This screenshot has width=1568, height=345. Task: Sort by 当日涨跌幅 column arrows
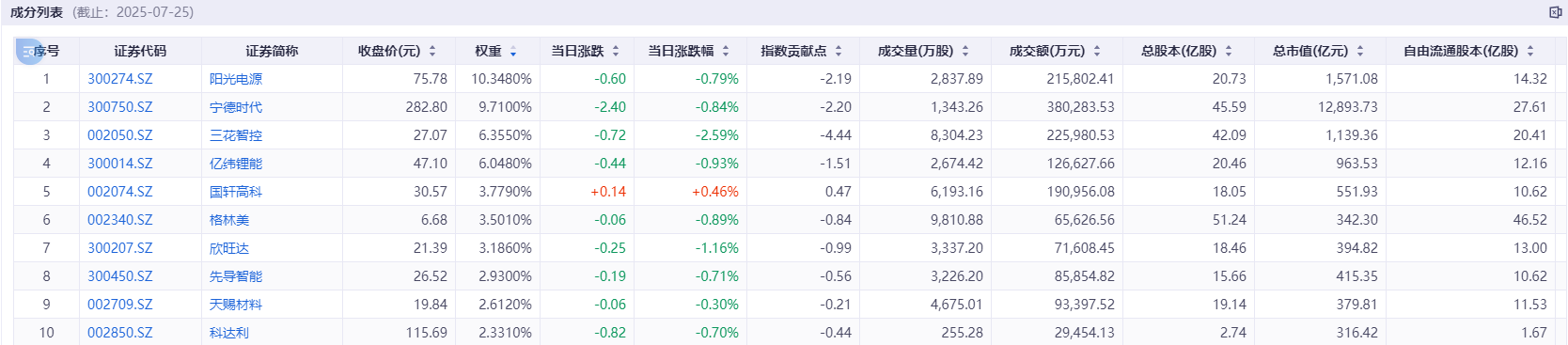coord(726,51)
